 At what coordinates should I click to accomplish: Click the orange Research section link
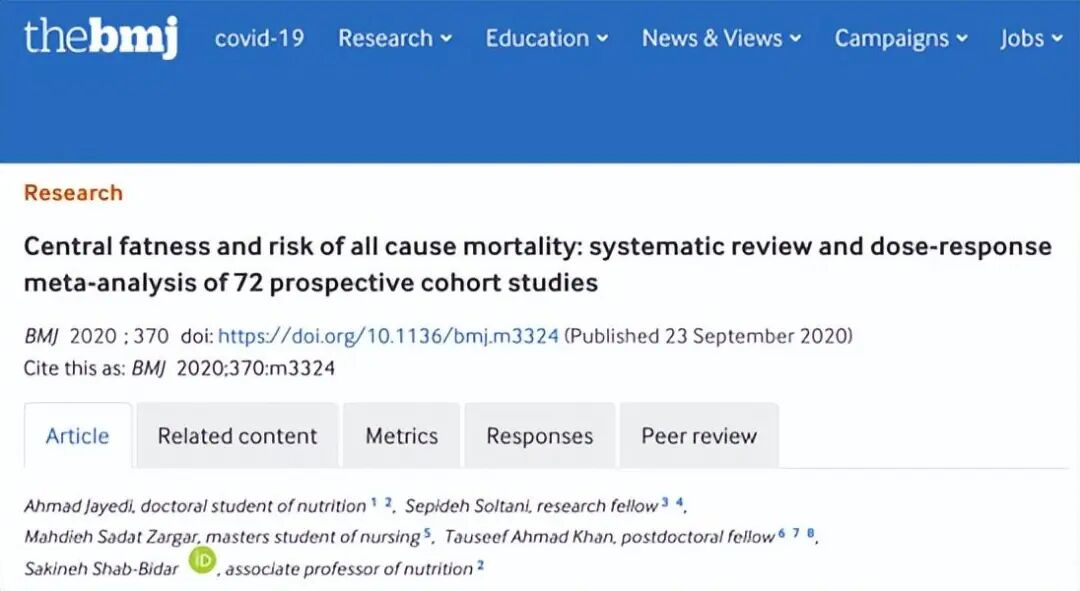click(x=73, y=193)
